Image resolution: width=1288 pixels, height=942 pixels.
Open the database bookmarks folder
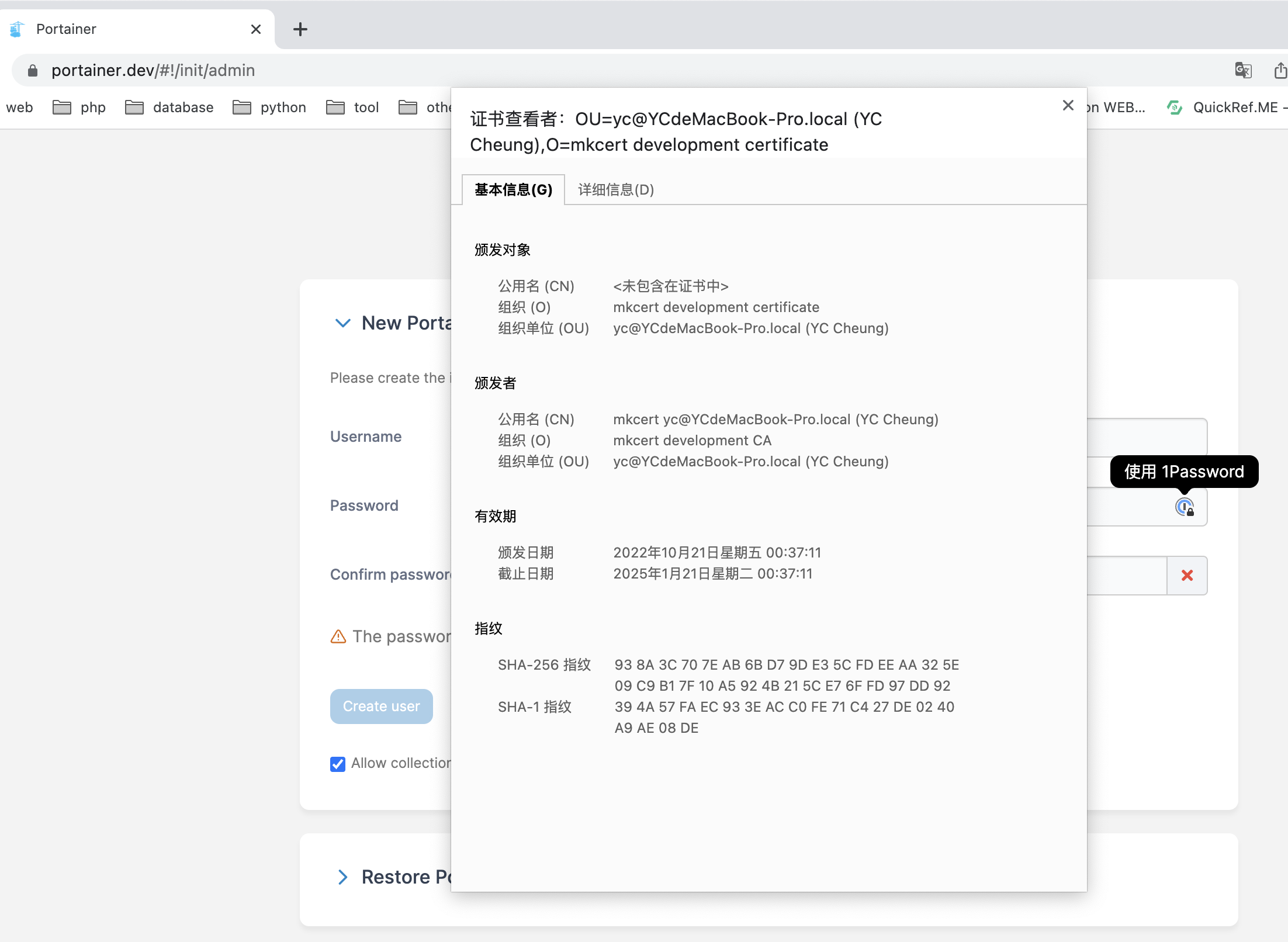pos(169,108)
